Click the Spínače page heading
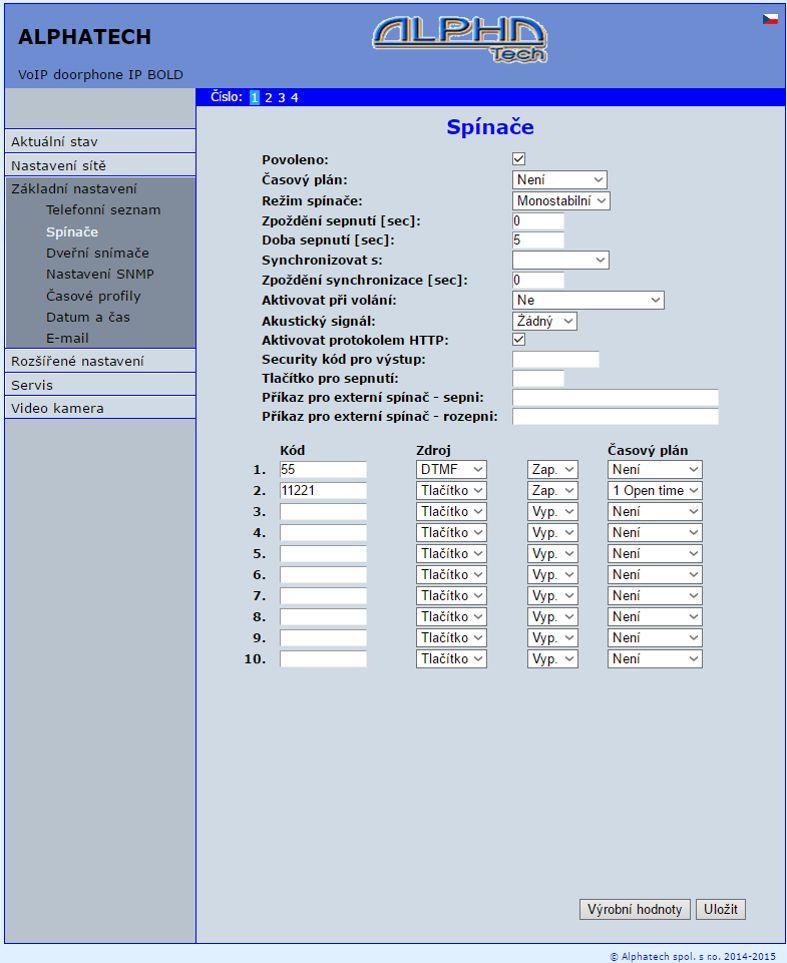Image resolution: width=787 pixels, height=963 pixels. (x=490, y=127)
